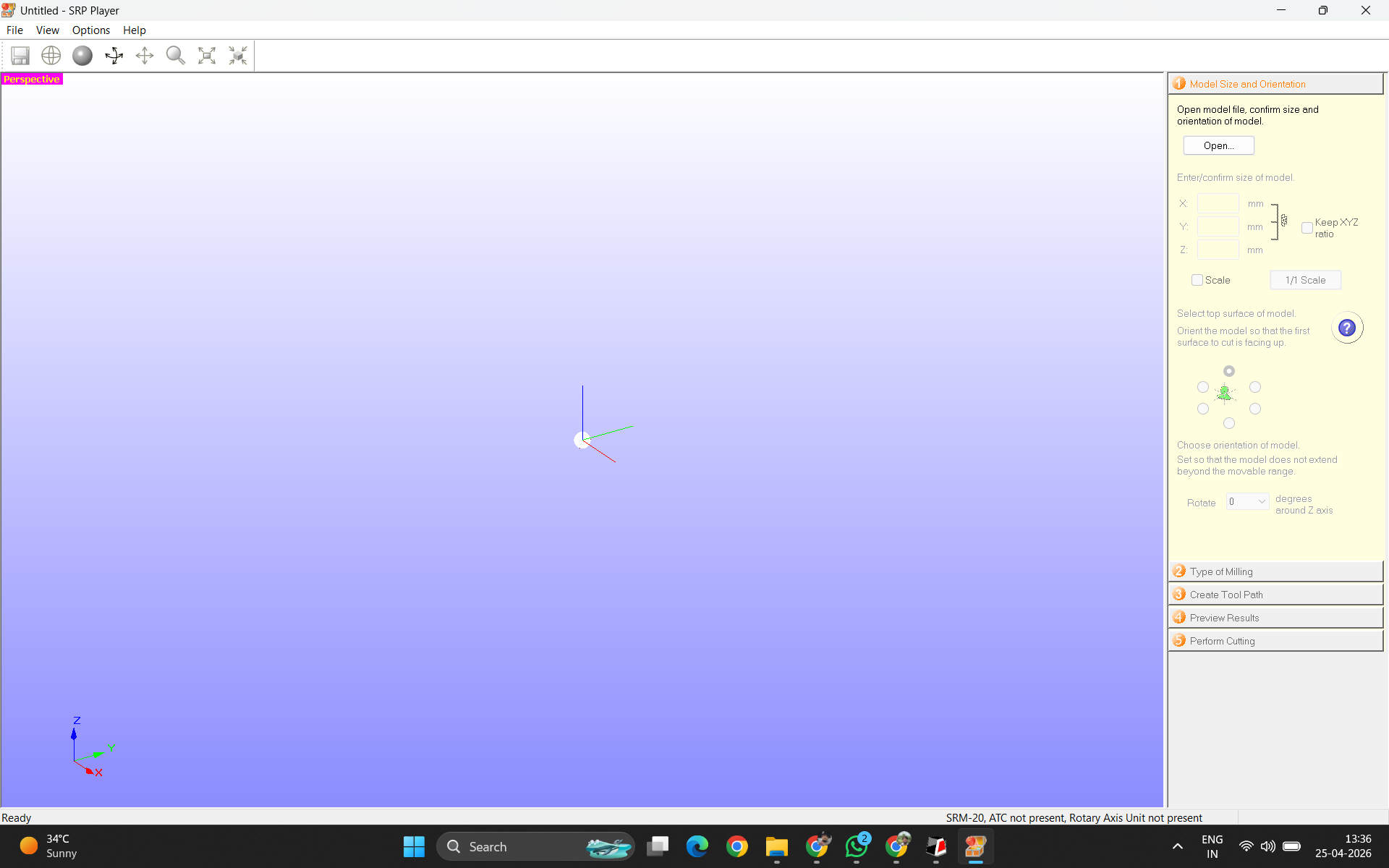This screenshot has height=868, width=1389.
Task: Open File Explorer from the taskbar
Action: click(777, 846)
